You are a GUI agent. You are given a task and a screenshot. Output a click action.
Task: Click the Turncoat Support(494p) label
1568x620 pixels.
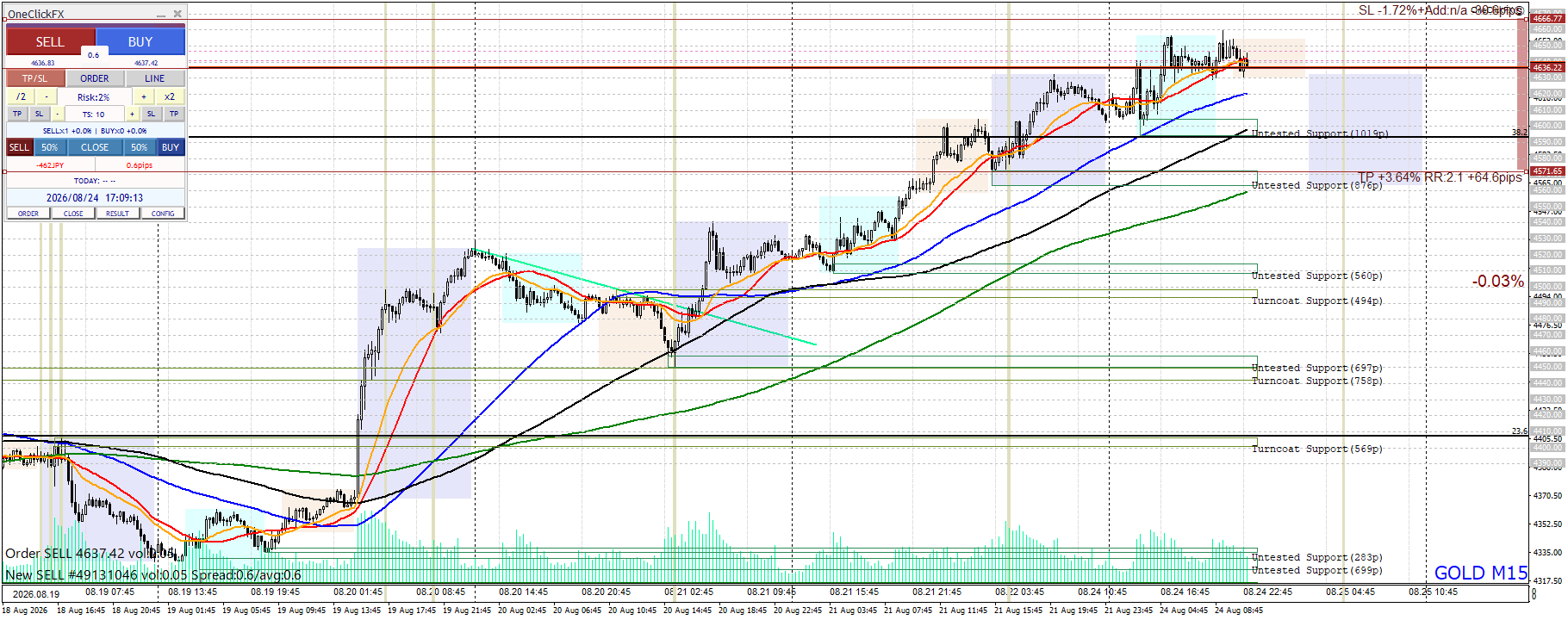tap(1316, 301)
